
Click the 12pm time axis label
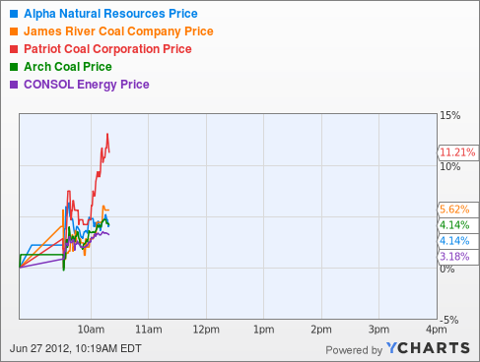click(x=206, y=329)
